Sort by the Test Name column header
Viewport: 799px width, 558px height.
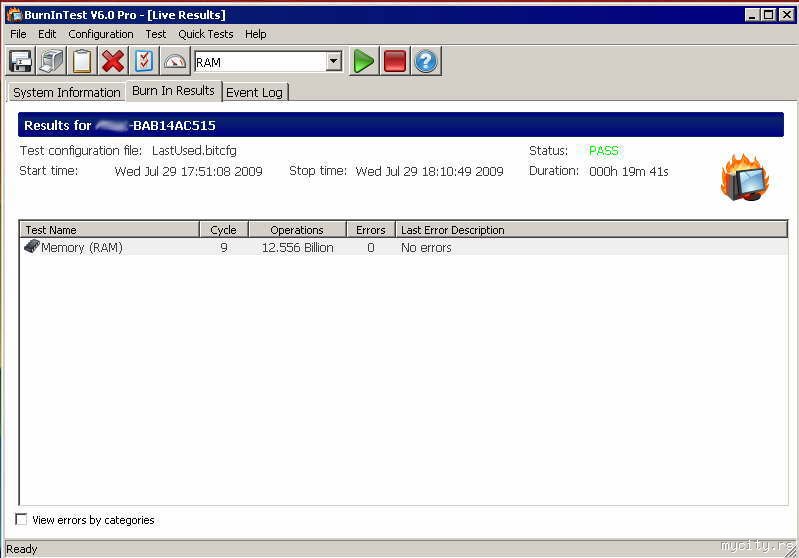coord(110,230)
